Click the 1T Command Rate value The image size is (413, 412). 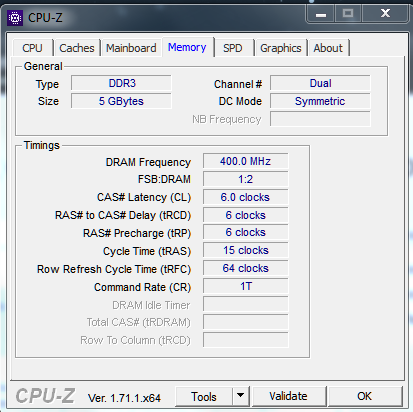[246, 286]
